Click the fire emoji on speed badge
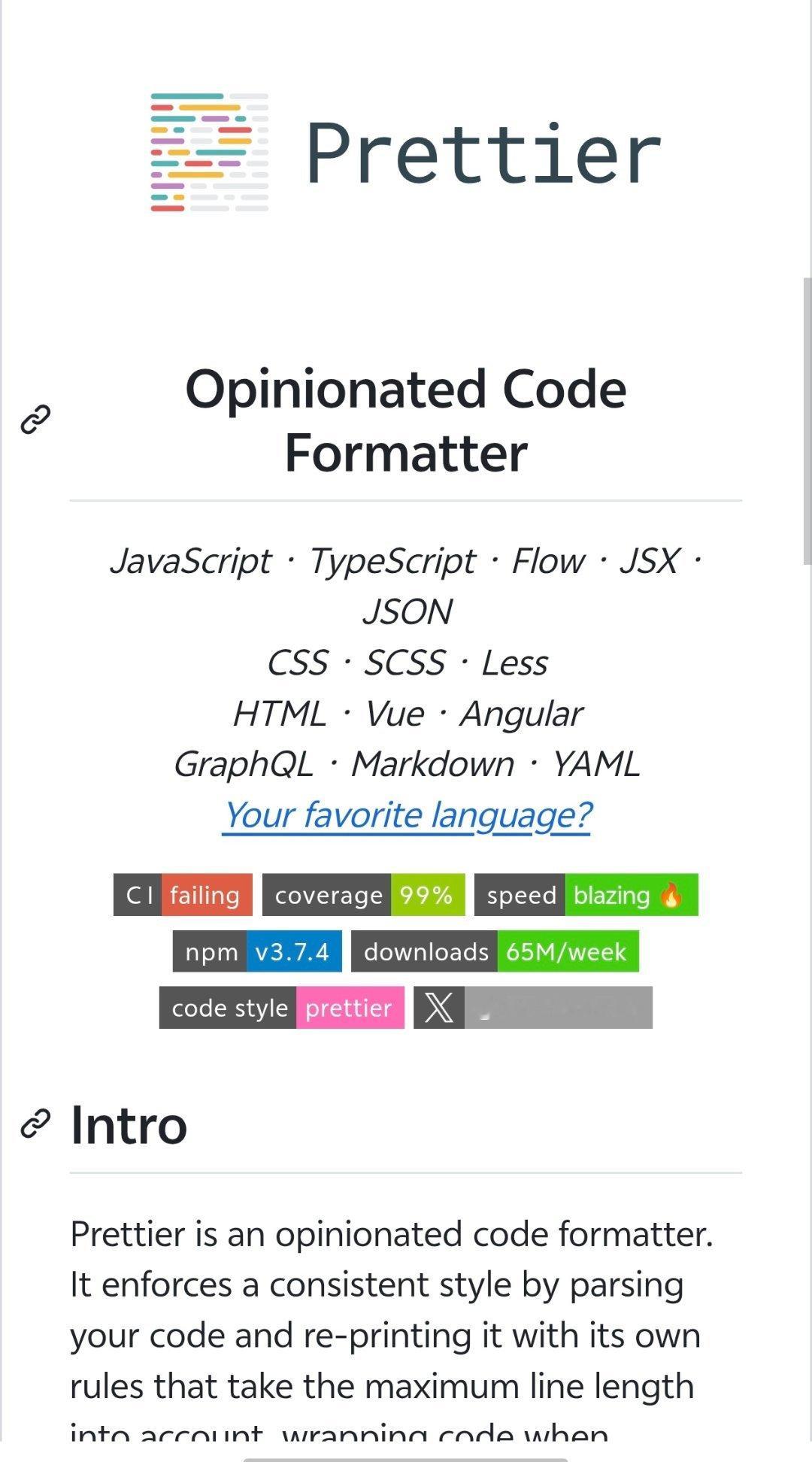812x1462 pixels. pyautogui.click(x=671, y=895)
